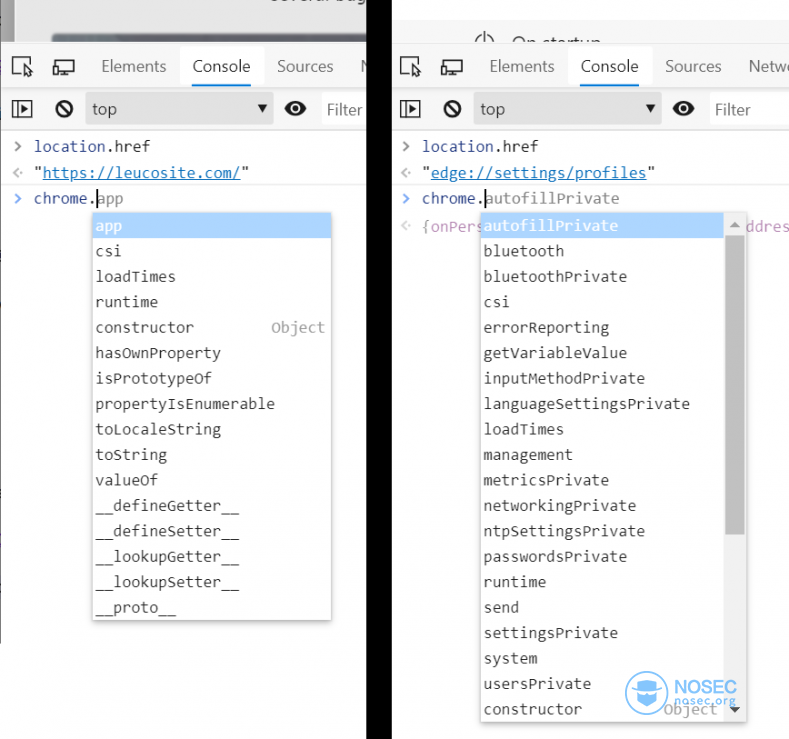Choose 'getVariableValue' suggestion
The width and height of the screenshot is (789, 739).
pos(602,353)
